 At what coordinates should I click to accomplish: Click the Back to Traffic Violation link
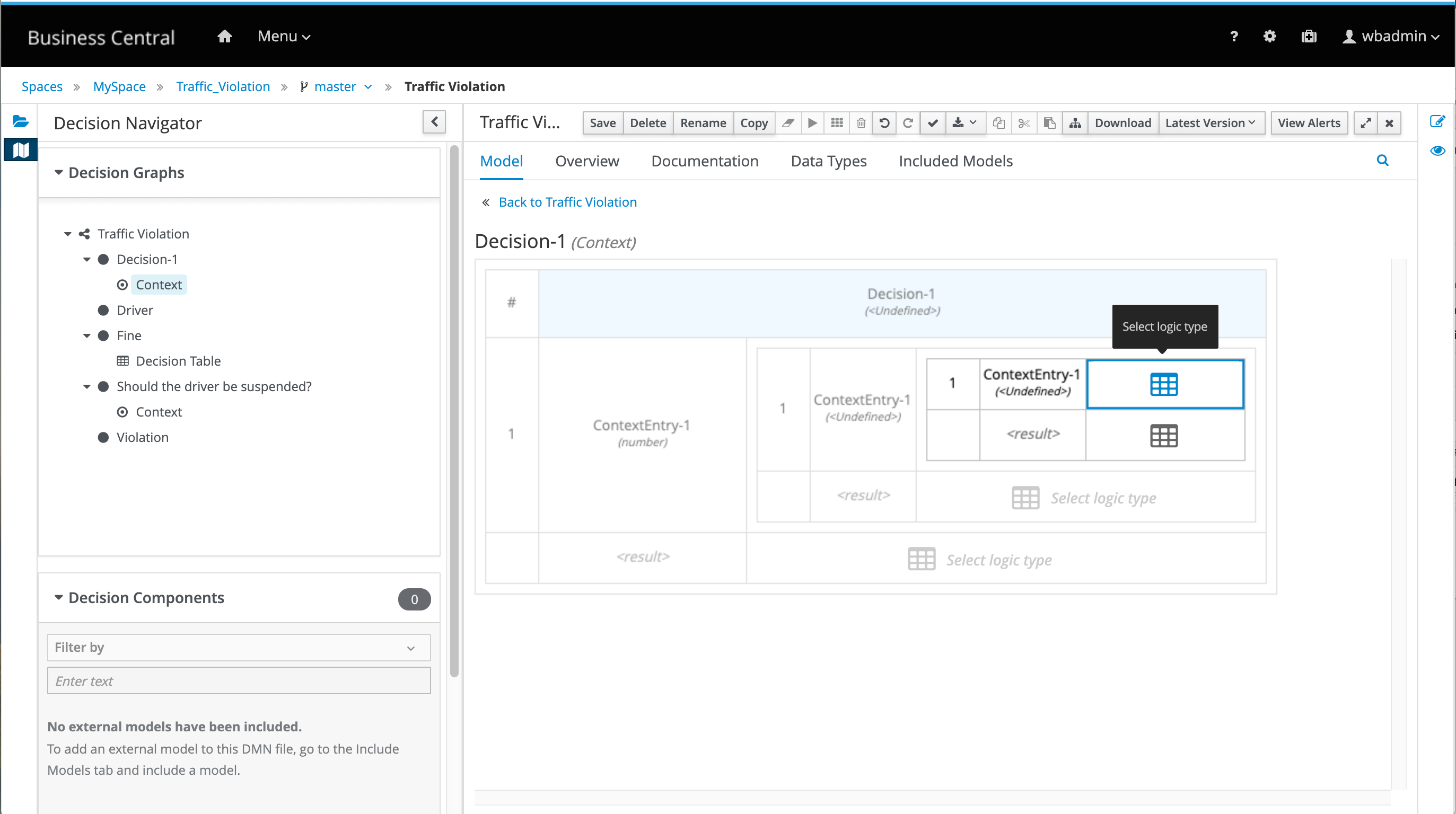tap(567, 202)
